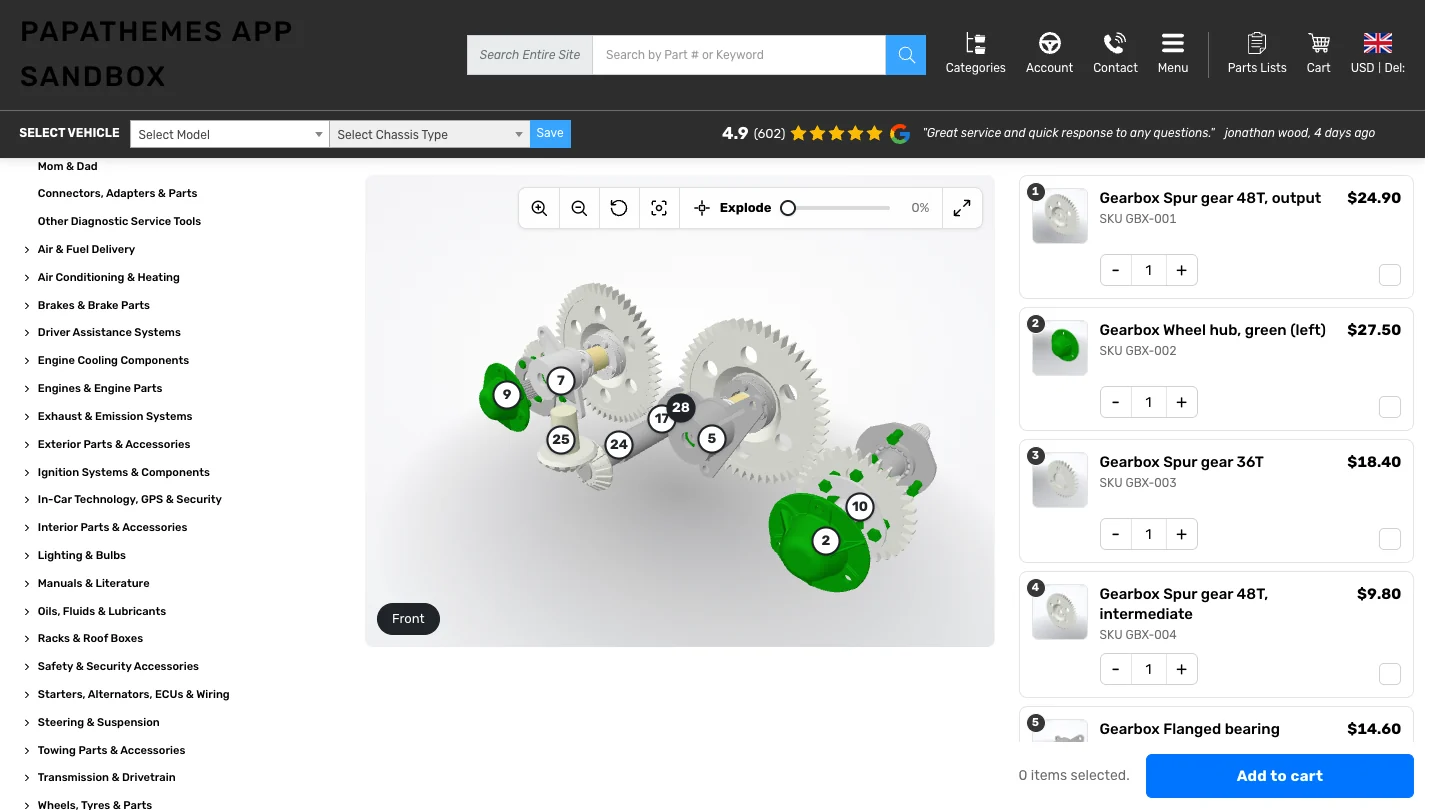The height and width of the screenshot is (810, 1440).
Task: Click the Add to cart button
Action: [x=1279, y=776]
